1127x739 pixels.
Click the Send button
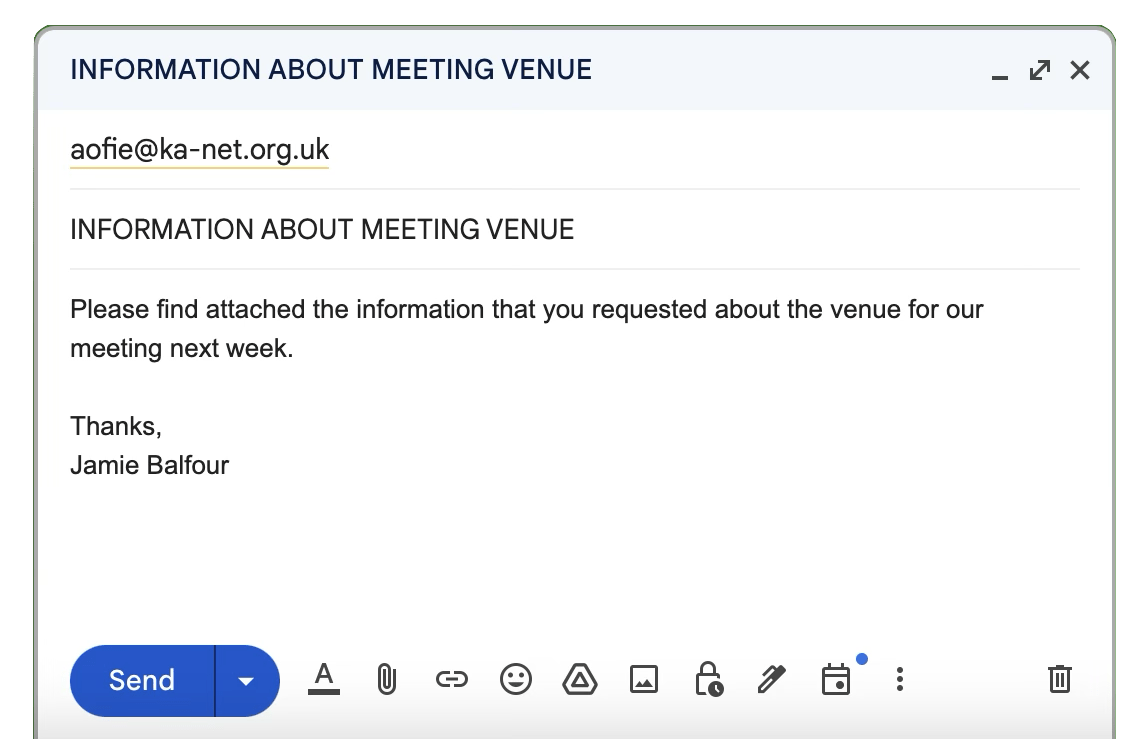(x=142, y=681)
